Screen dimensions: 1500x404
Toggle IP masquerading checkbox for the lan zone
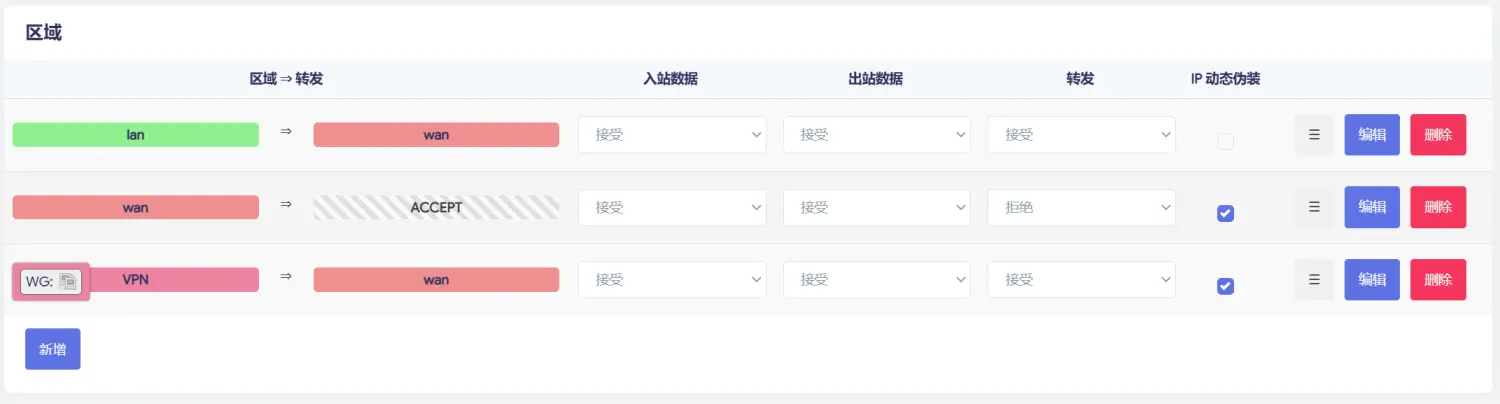pos(1225,142)
